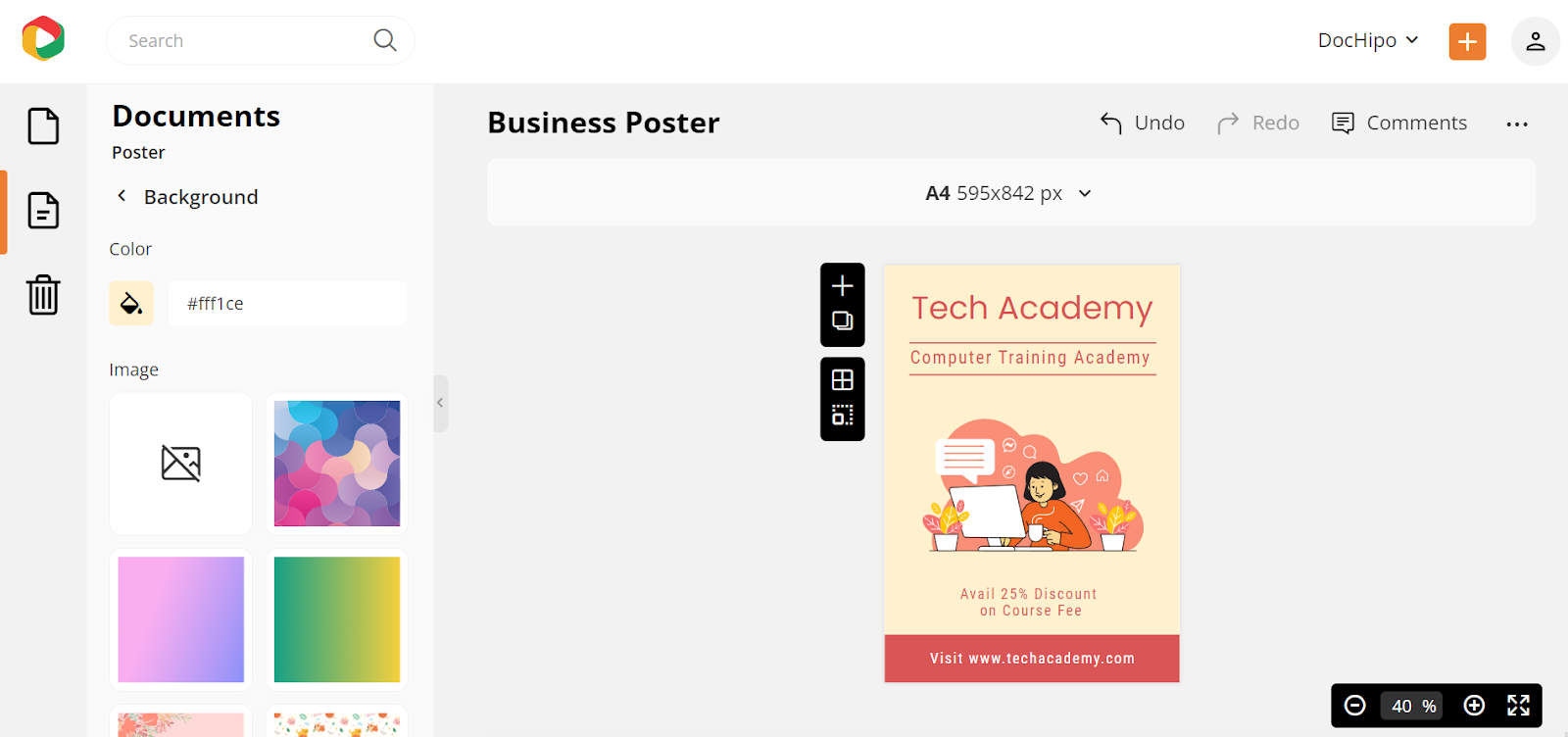The image size is (1568, 737).
Task: Click the DocHipo logo icon
Action: [43, 39]
